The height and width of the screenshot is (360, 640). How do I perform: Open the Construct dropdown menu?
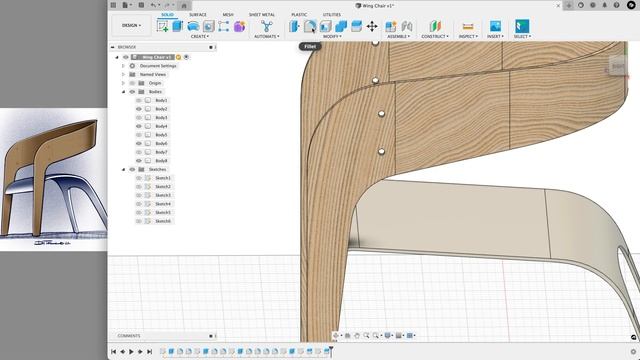435,36
